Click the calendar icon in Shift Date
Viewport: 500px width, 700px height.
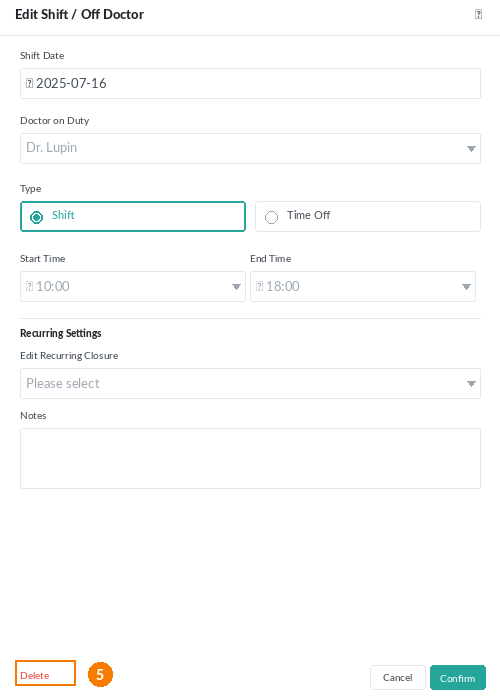[x=29, y=83]
